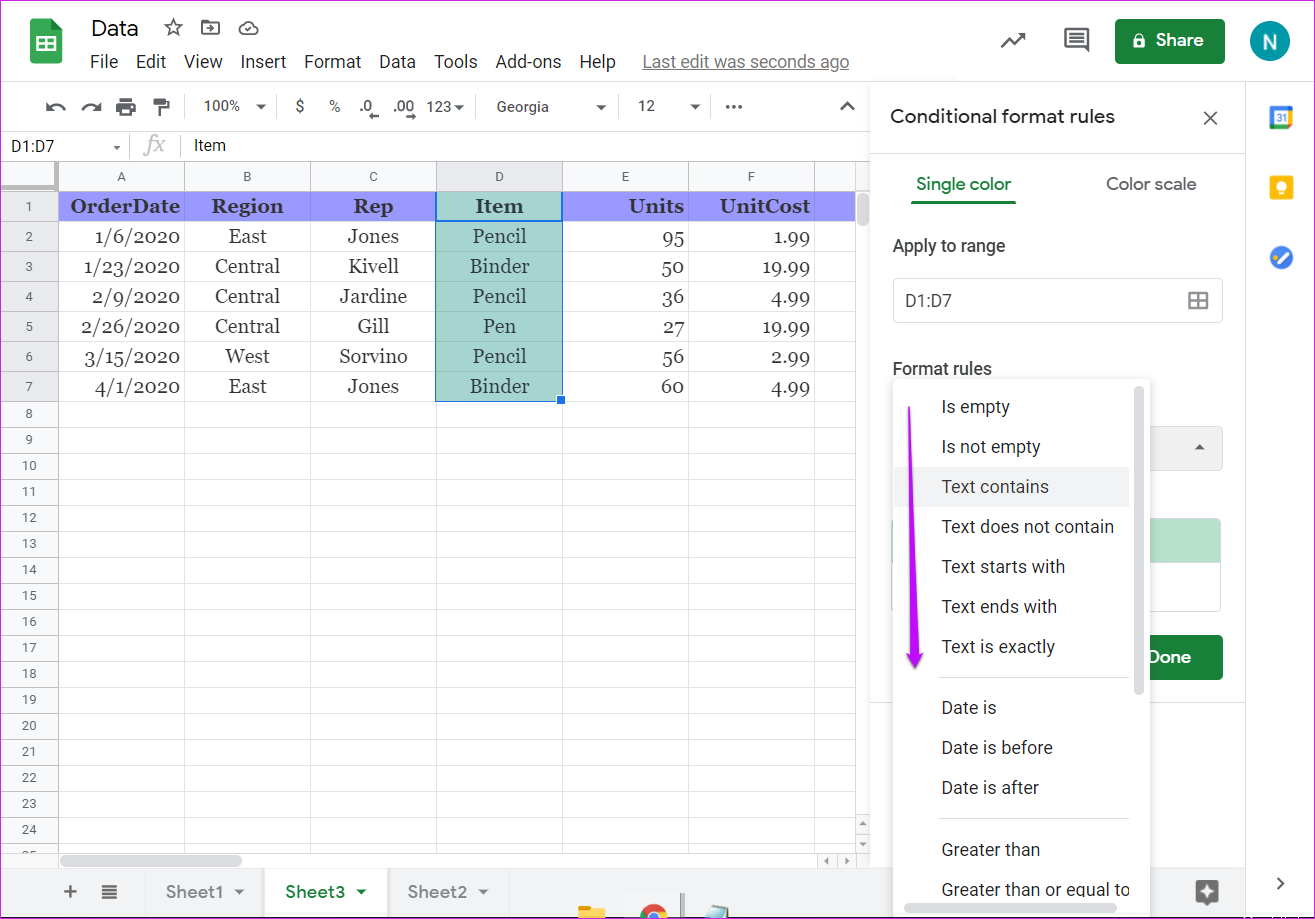Open 'Last edit was seconds ago' link
This screenshot has height=919, width=1315.
coord(745,62)
